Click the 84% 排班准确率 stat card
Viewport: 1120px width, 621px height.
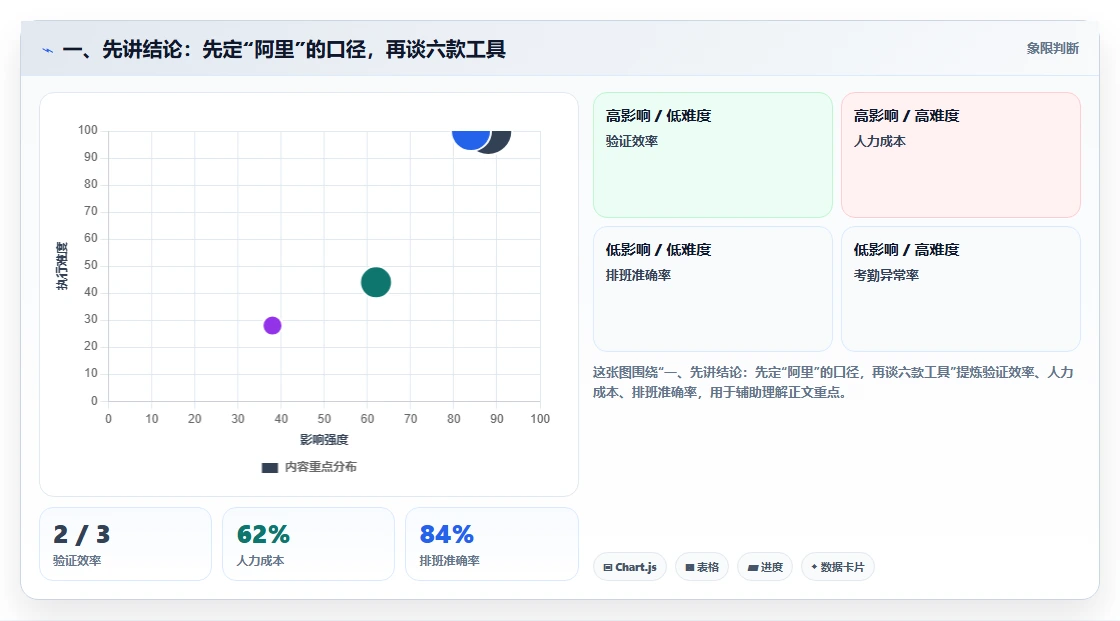click(491, 544)
